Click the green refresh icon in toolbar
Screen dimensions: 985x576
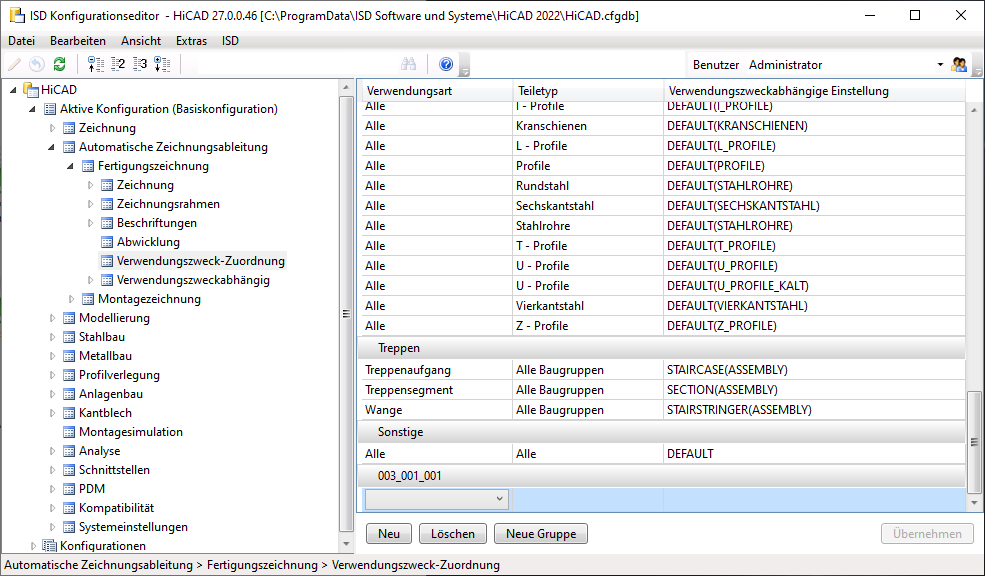point(60,63)
